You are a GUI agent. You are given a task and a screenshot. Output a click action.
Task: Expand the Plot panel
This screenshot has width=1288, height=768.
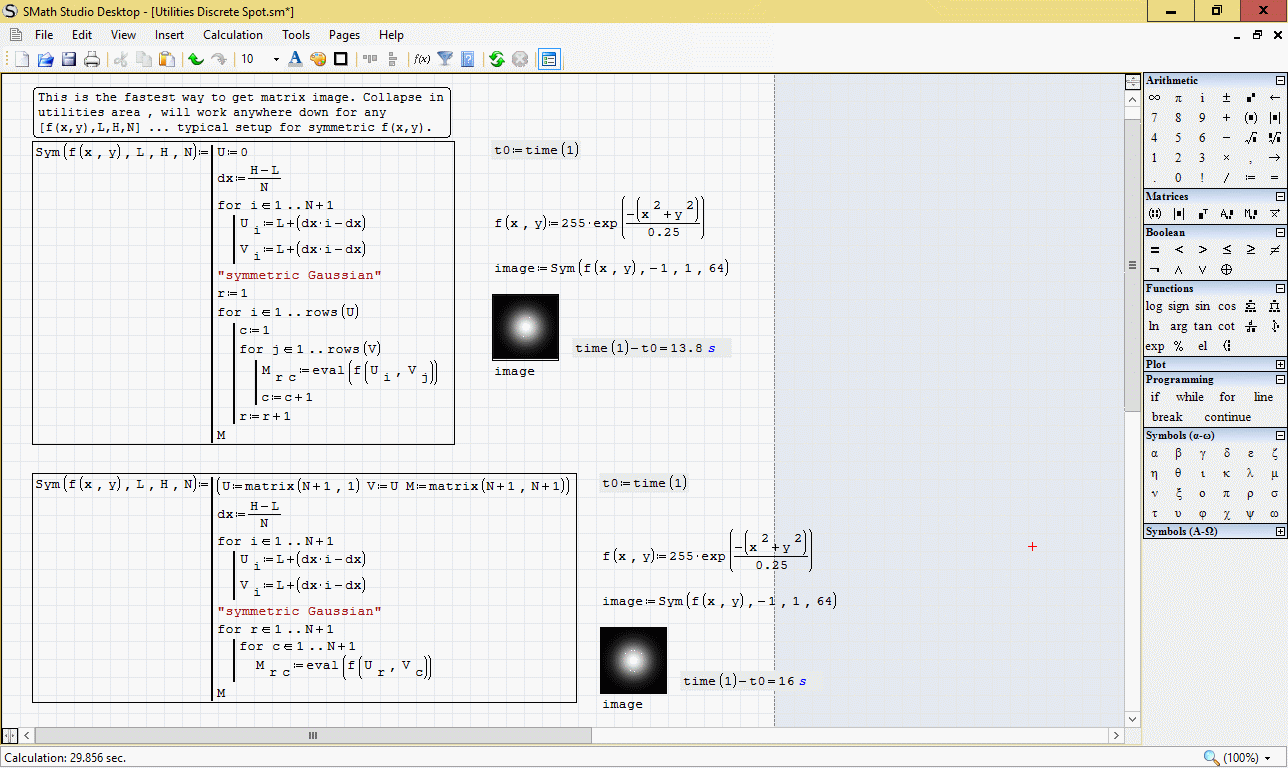click(x=1280, y=365)
